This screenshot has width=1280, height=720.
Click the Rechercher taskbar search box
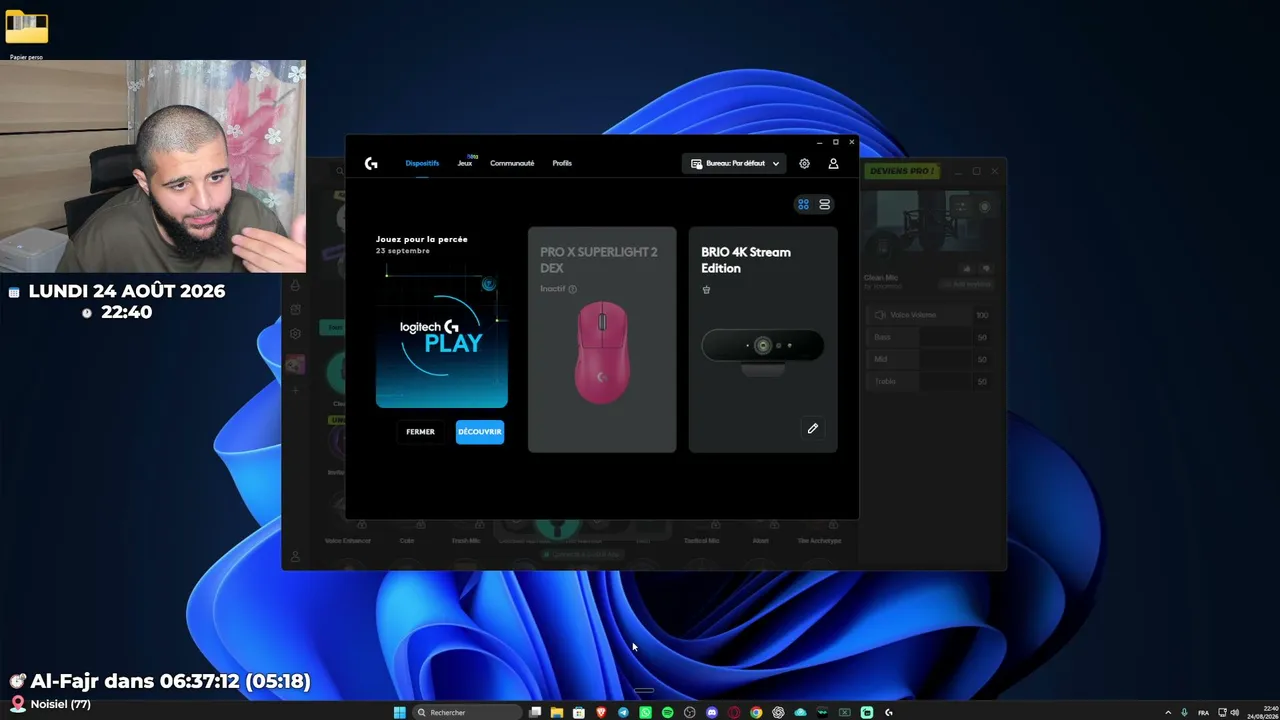pos(468,712)
